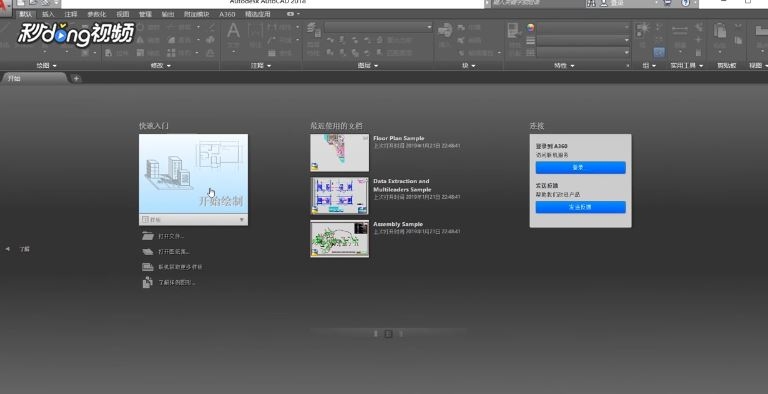Expand the 组 panel dropdown

653,66
